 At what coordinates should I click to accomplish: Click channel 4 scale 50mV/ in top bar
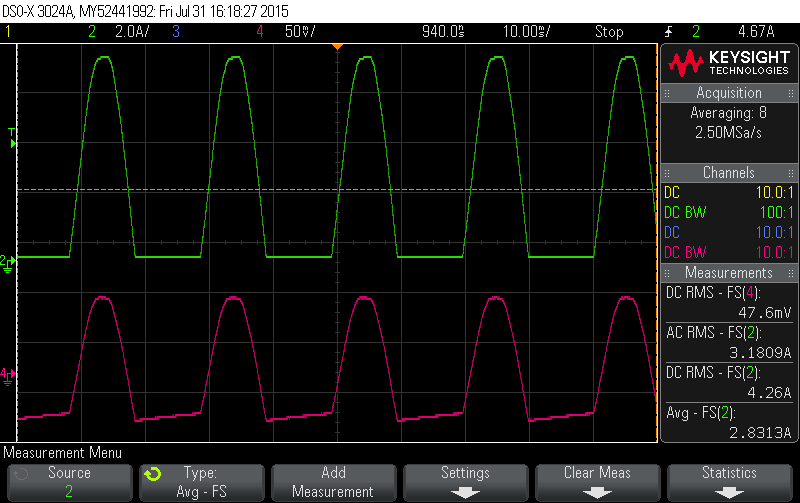click(x=300, y=32)
